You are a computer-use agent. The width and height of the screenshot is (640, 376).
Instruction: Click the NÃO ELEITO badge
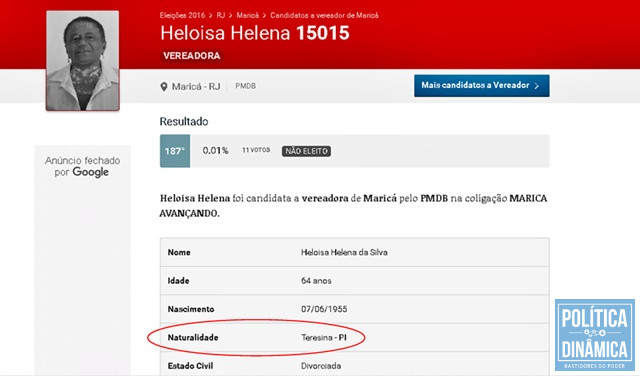click(306, 151)
